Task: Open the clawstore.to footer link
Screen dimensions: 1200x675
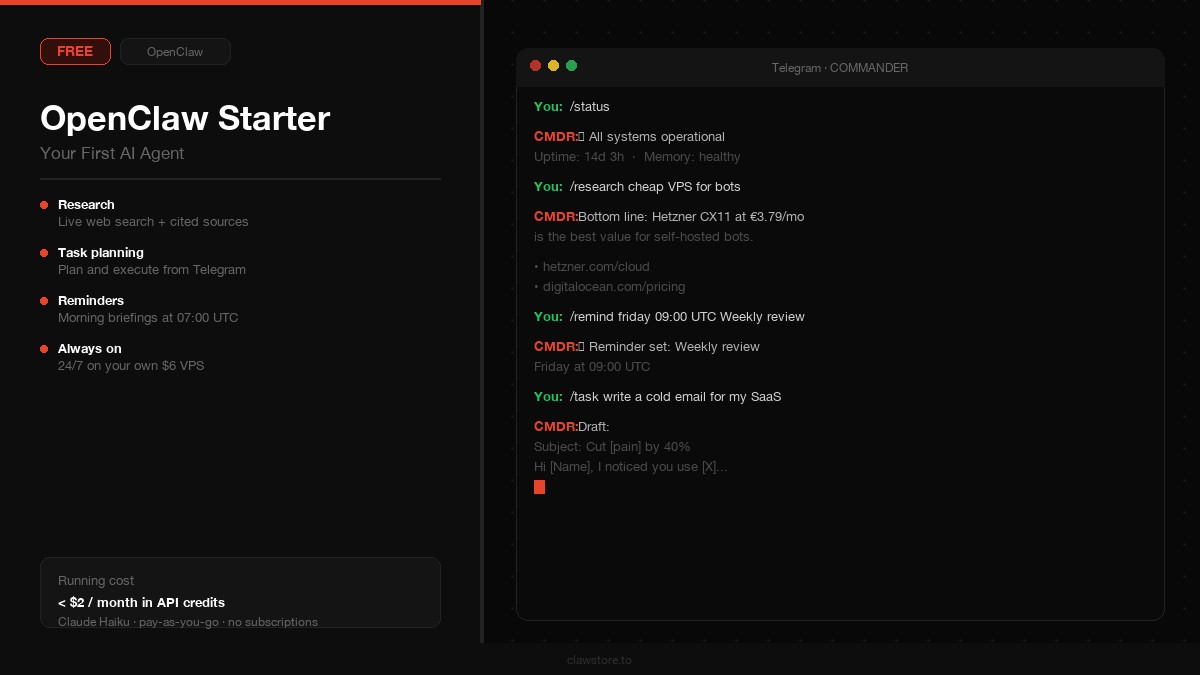Action: click(x=599, y=660)
